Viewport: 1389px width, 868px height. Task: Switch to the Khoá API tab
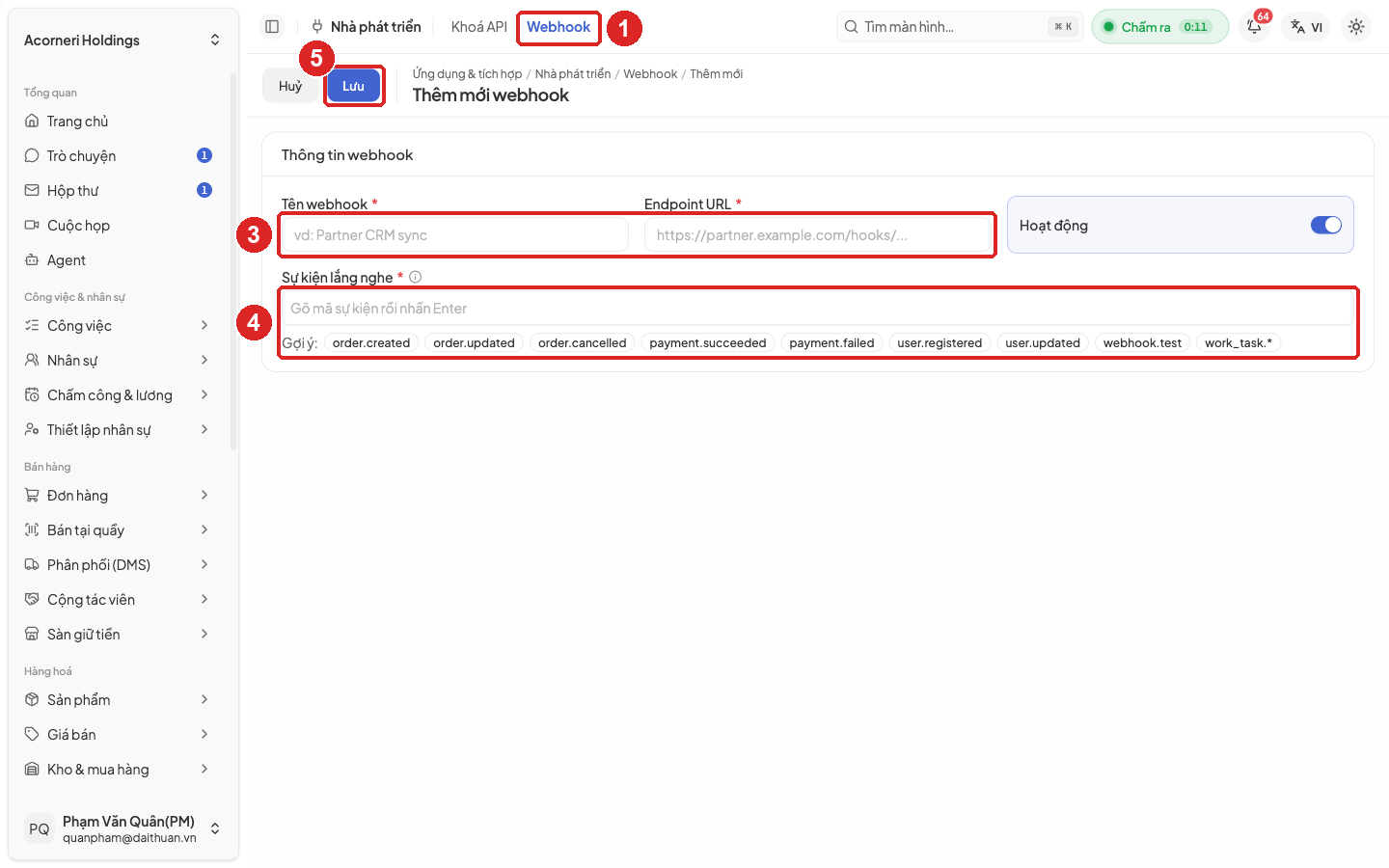coord(478,27)
